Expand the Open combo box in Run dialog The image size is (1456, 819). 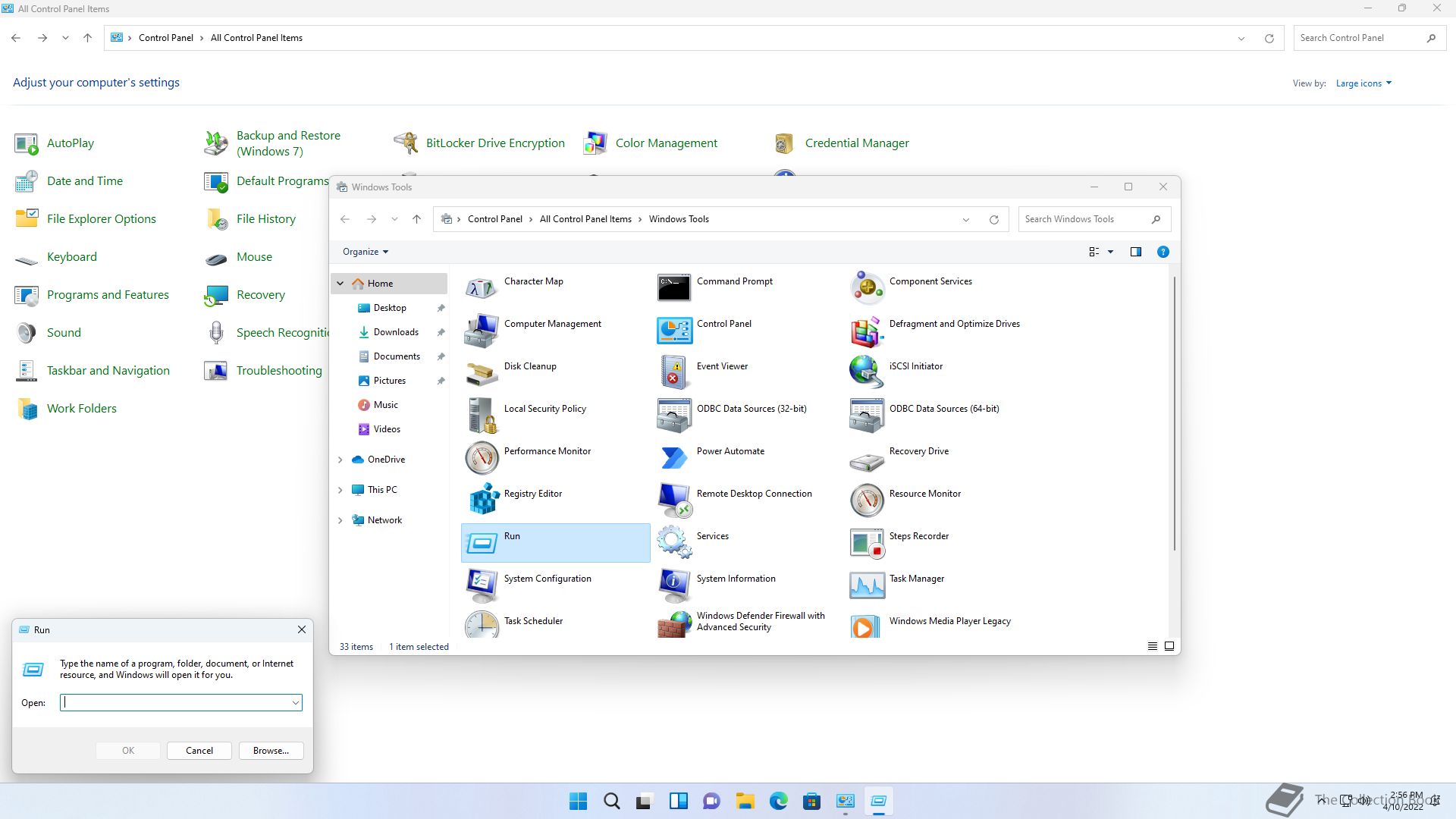coord(295,703)
